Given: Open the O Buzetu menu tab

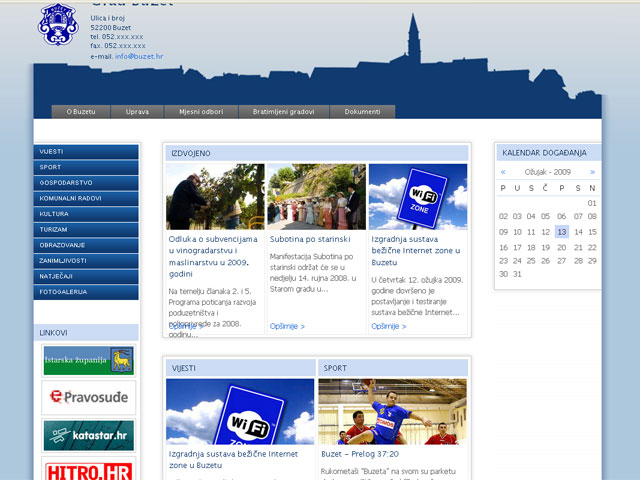Looking at the screenshot, I should click(81, 111).
